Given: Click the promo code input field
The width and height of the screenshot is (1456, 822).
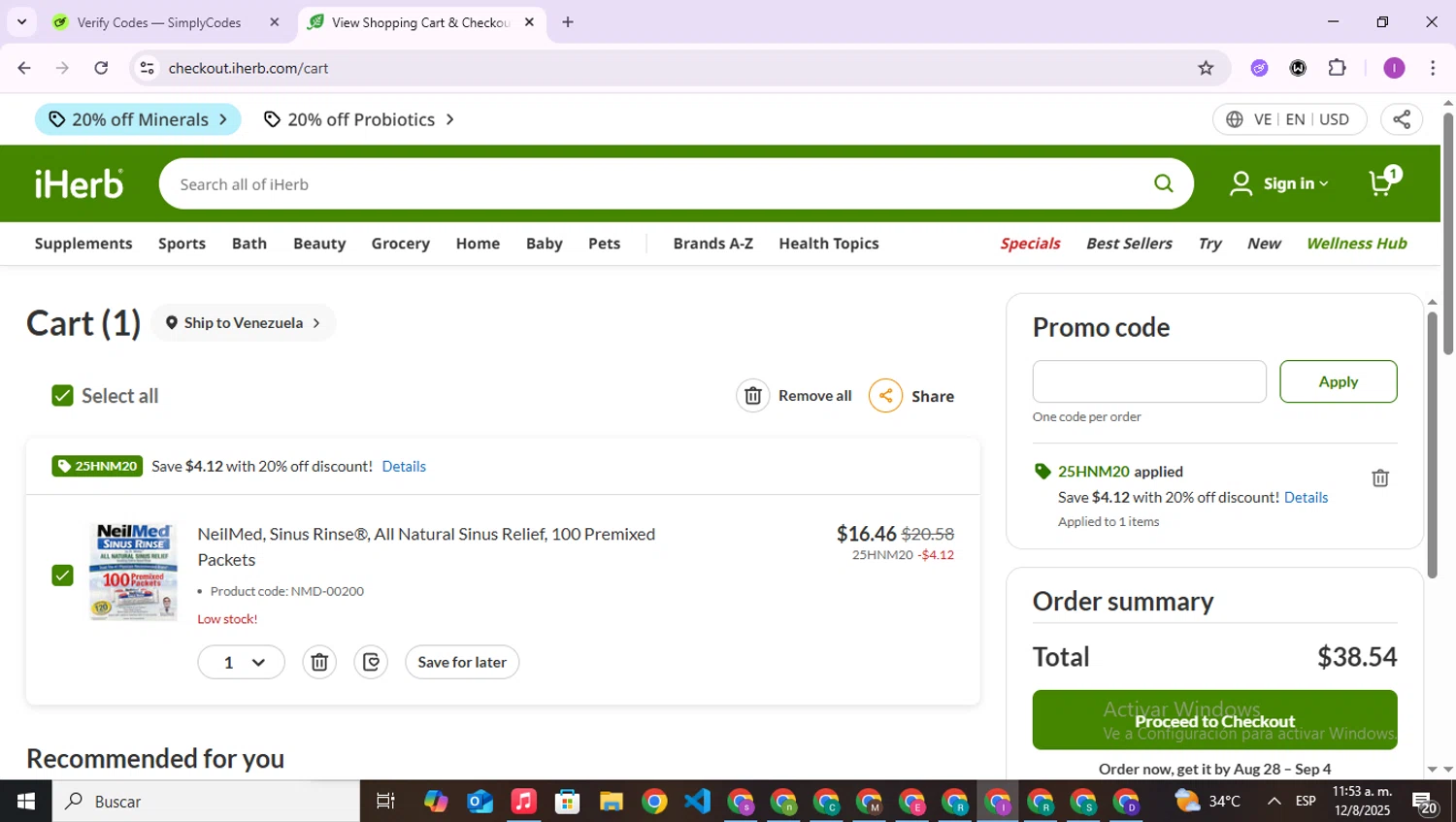Looking at the screenshot, I should coord(1149,381).
